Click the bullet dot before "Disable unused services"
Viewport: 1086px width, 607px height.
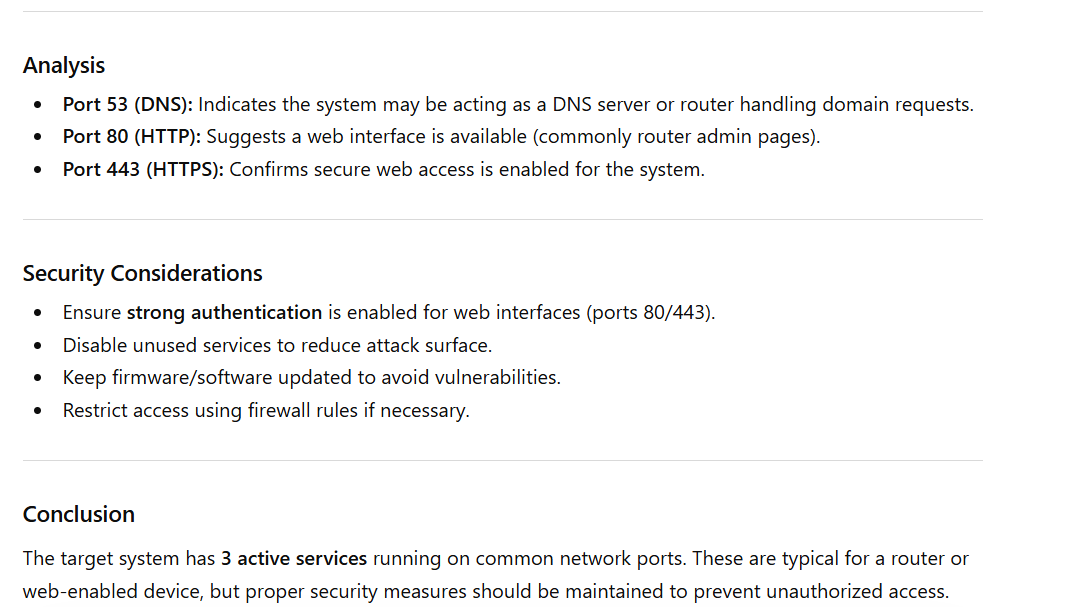click(x=38, y=346)
